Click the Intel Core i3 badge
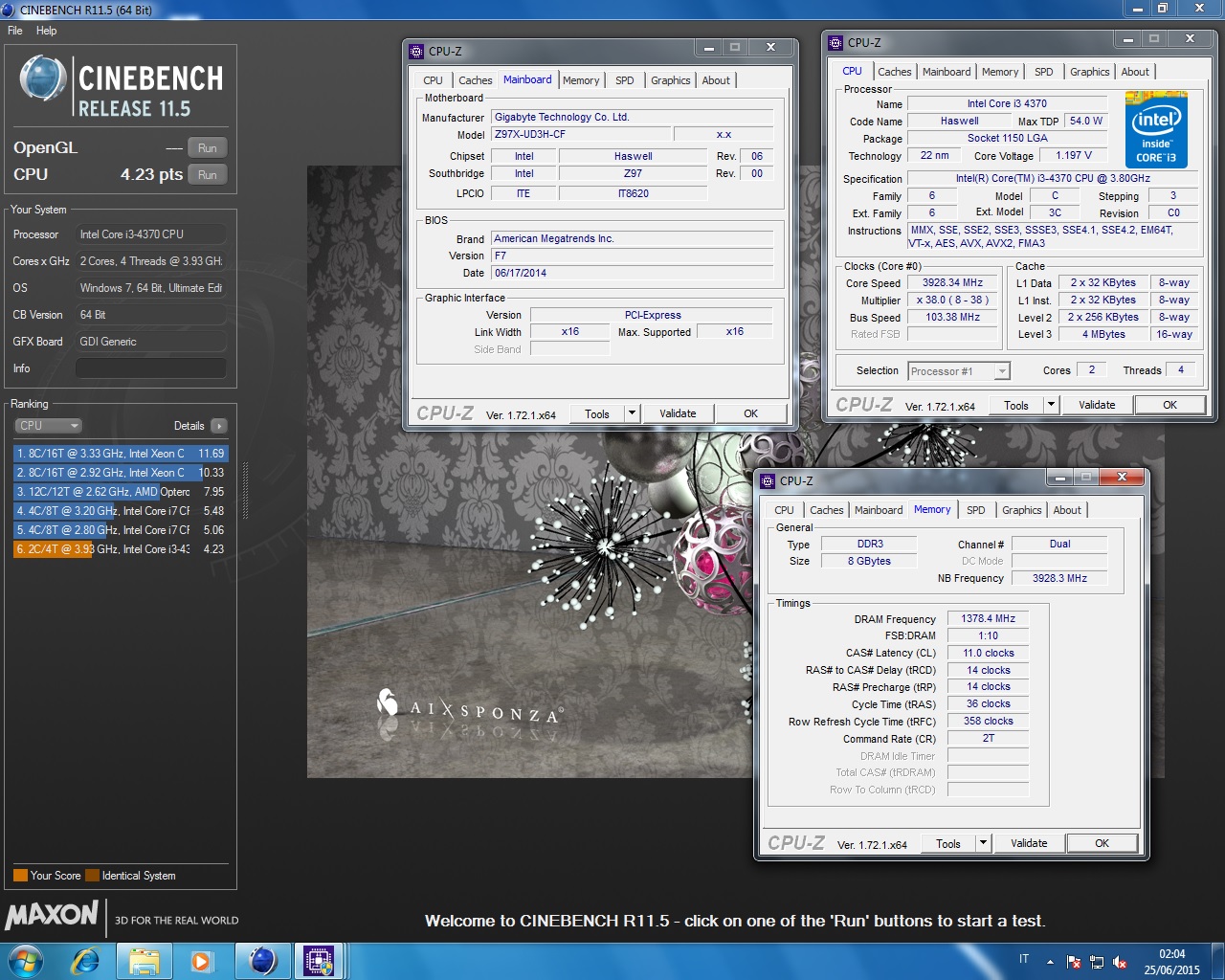Viewport: 1225px width, 980px height. click(x=1156, y=130)
